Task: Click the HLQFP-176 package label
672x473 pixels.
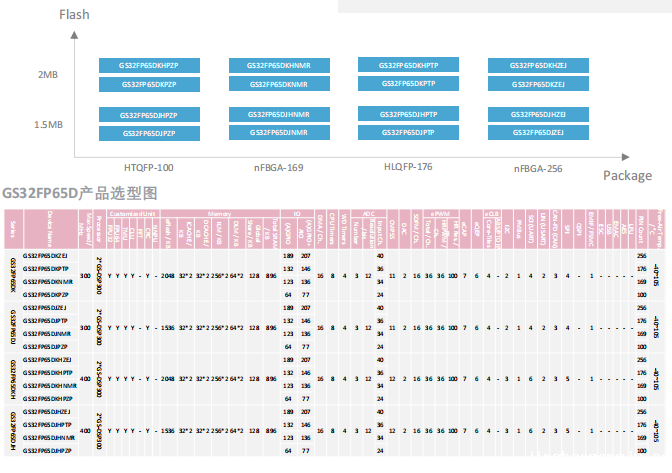Action: [408, 167]
